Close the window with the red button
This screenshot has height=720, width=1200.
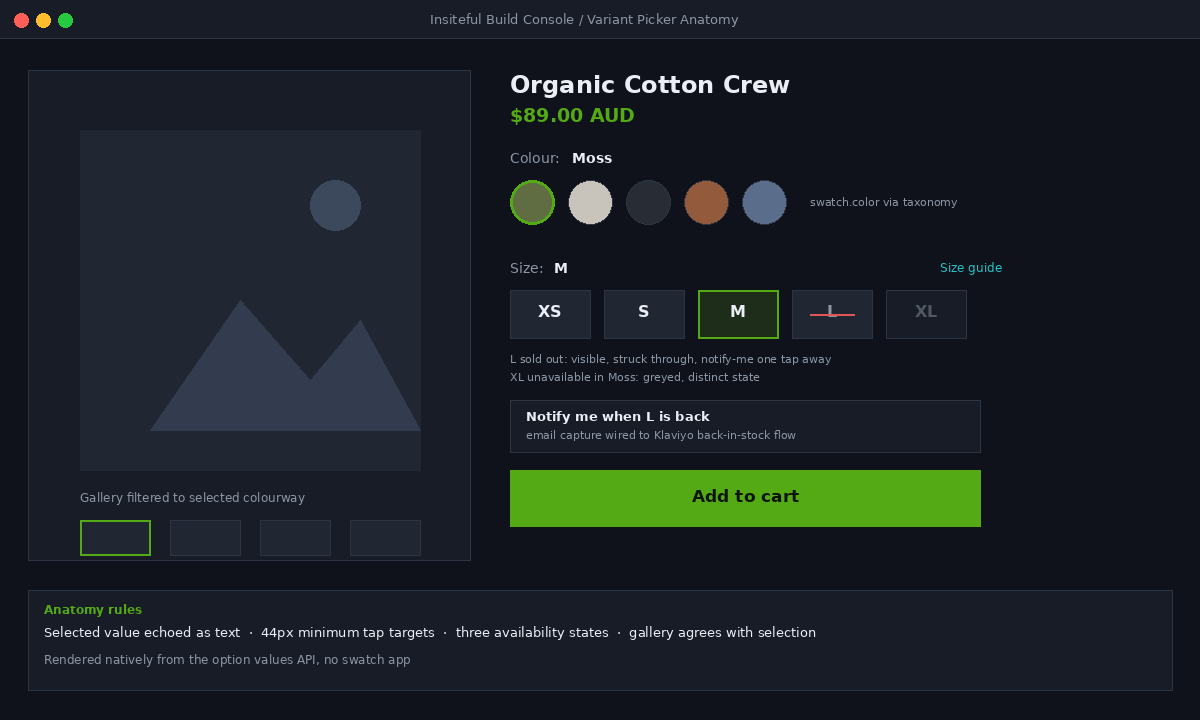[21, 20]
